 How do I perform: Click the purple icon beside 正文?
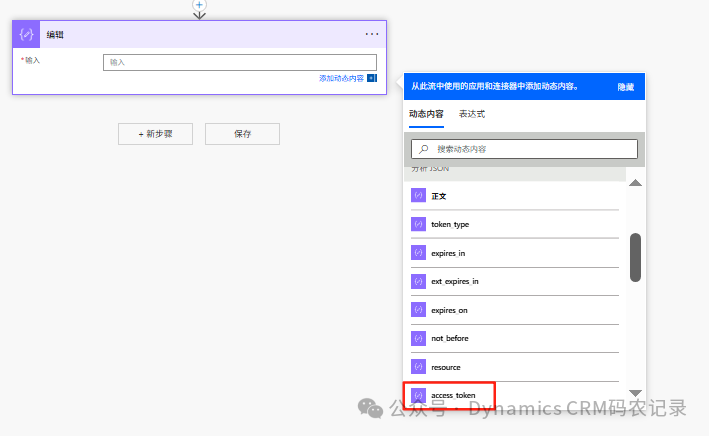tap(418, 195)
